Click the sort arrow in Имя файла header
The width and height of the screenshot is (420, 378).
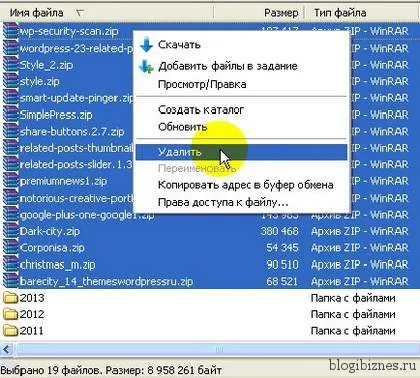pos(80,13)
